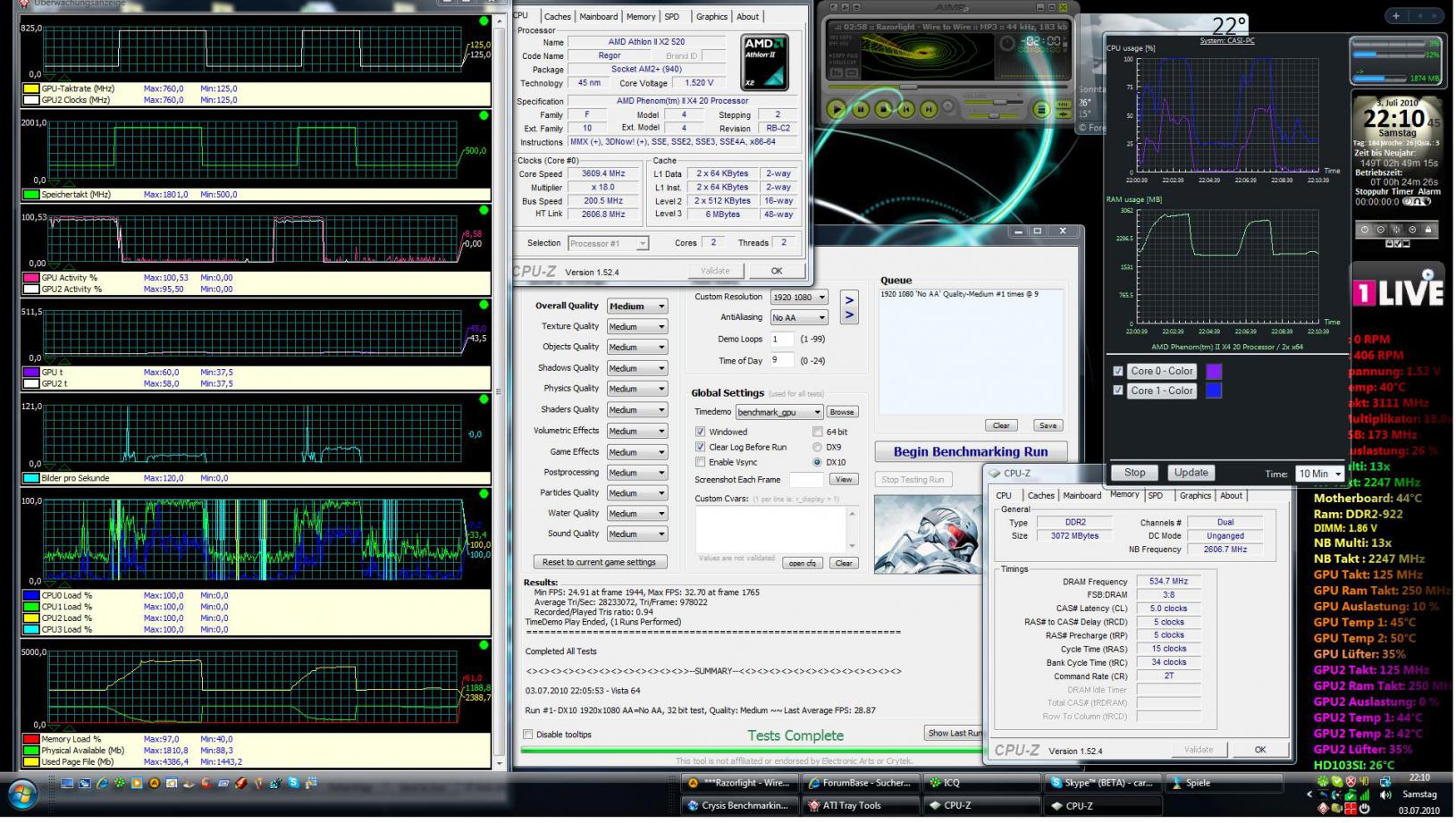Click Update in the CPU usage monitor
Viewport: 1456px width, 823px height.
coord(1191,473)
